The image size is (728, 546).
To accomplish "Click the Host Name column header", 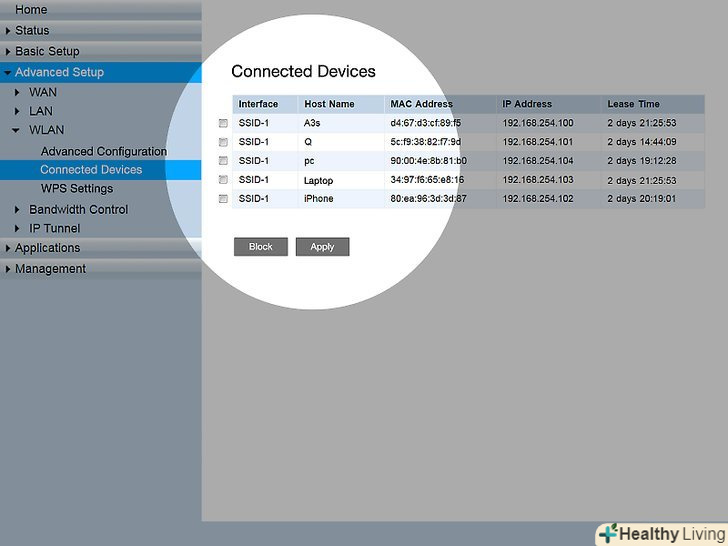I will [x=329, y=104].
